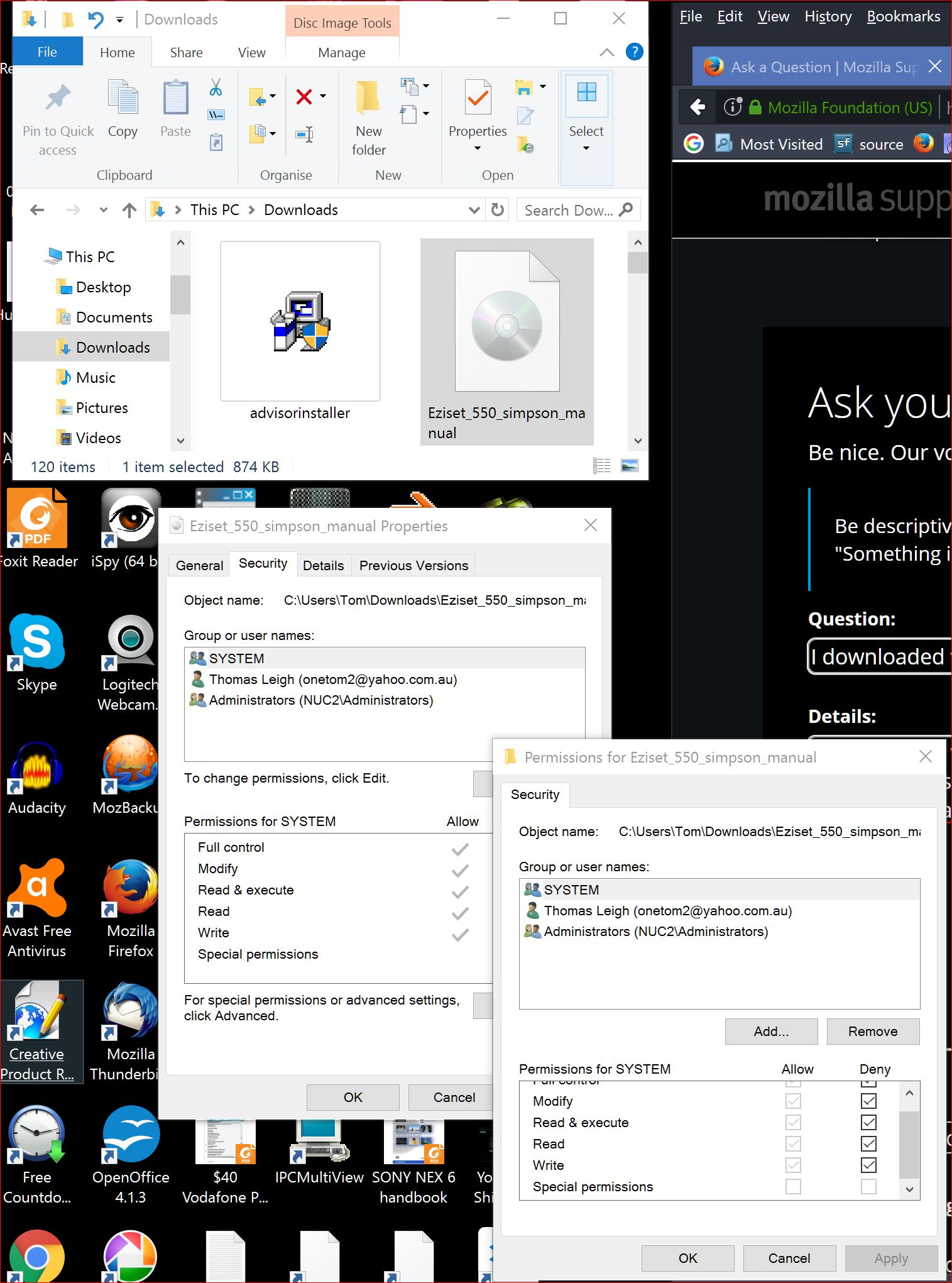Switch to General tab in Properties

(x=199, y=565)
